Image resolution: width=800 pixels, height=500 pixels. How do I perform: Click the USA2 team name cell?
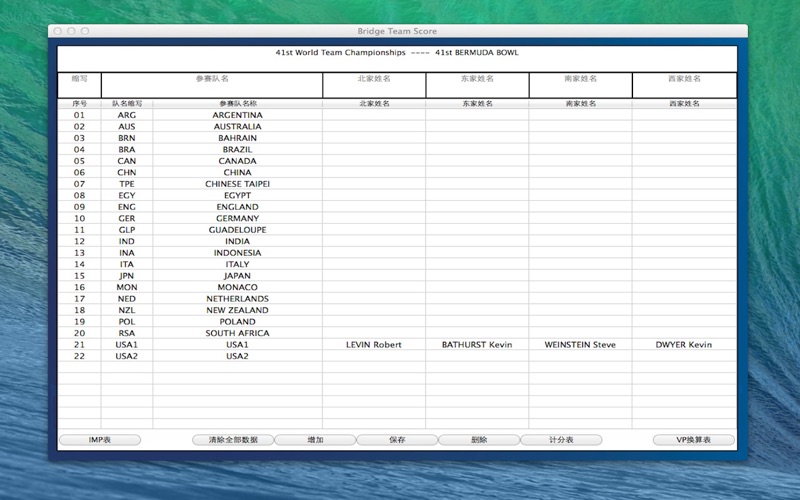237,356
